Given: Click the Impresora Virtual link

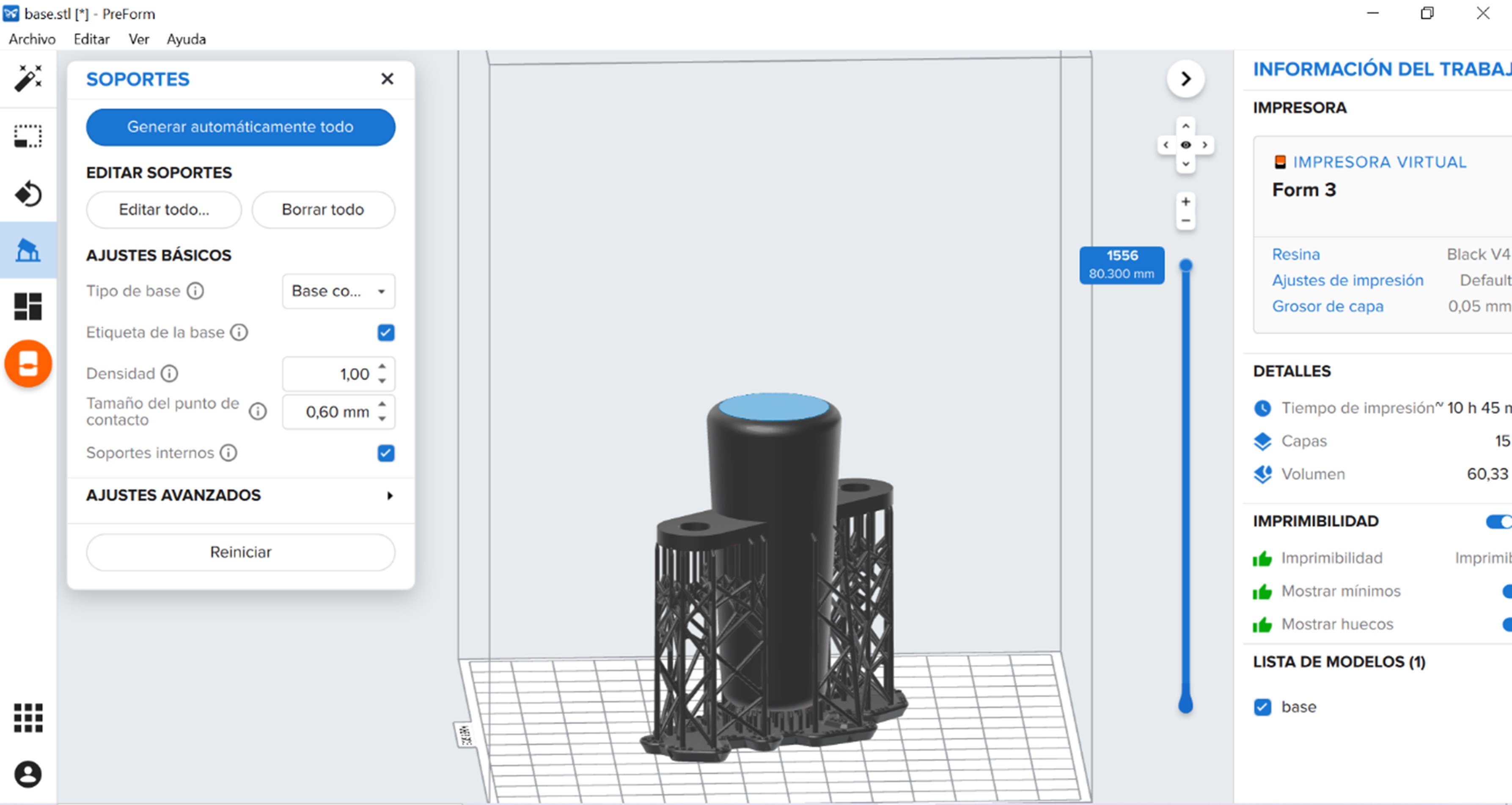Looking at the screenshot, I should pyautogui.click(x=1379, y=162).
